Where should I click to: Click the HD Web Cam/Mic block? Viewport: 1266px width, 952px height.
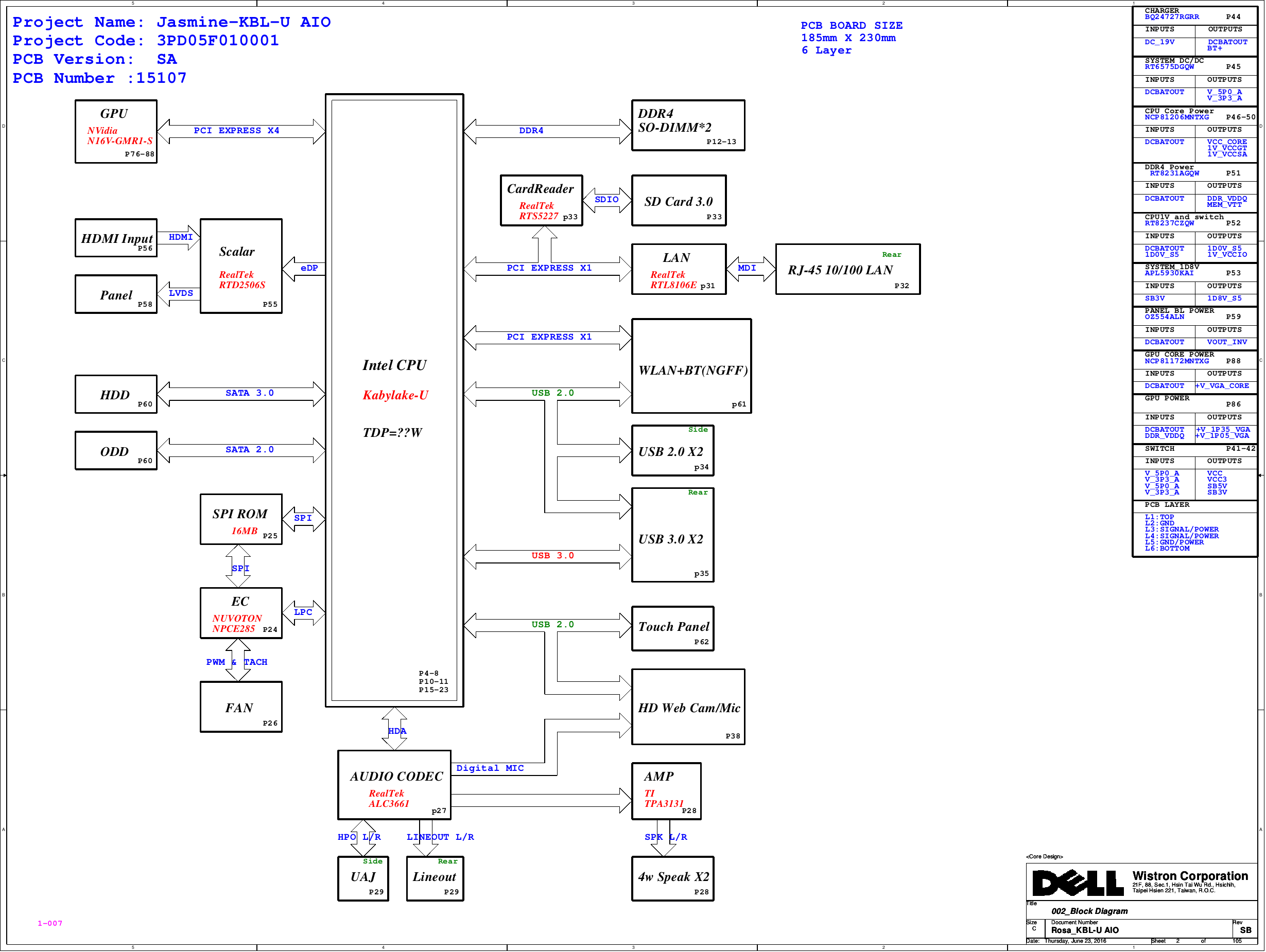[687, 707]
